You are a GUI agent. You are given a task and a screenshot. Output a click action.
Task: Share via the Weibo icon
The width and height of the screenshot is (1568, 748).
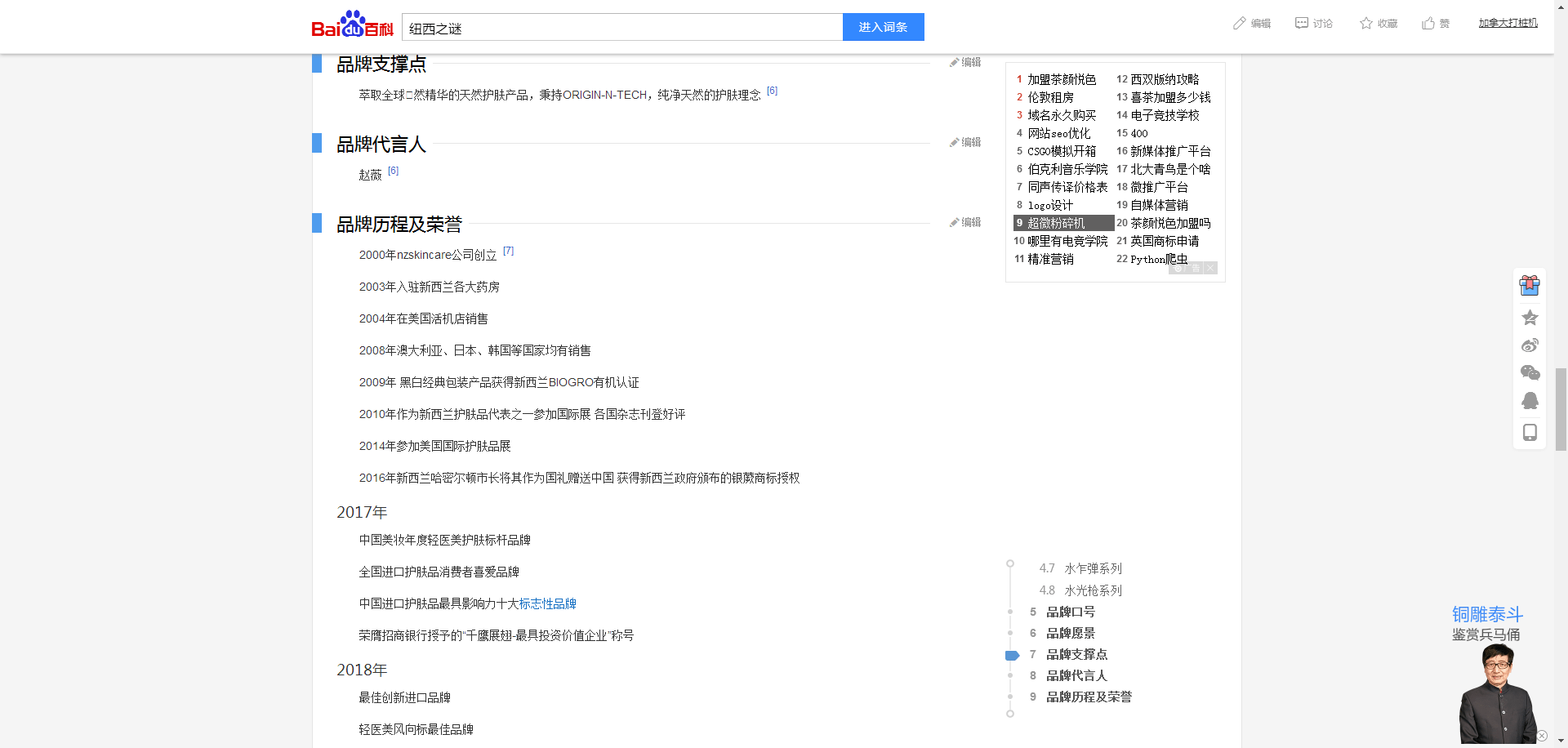click(x=1530, y=345)
